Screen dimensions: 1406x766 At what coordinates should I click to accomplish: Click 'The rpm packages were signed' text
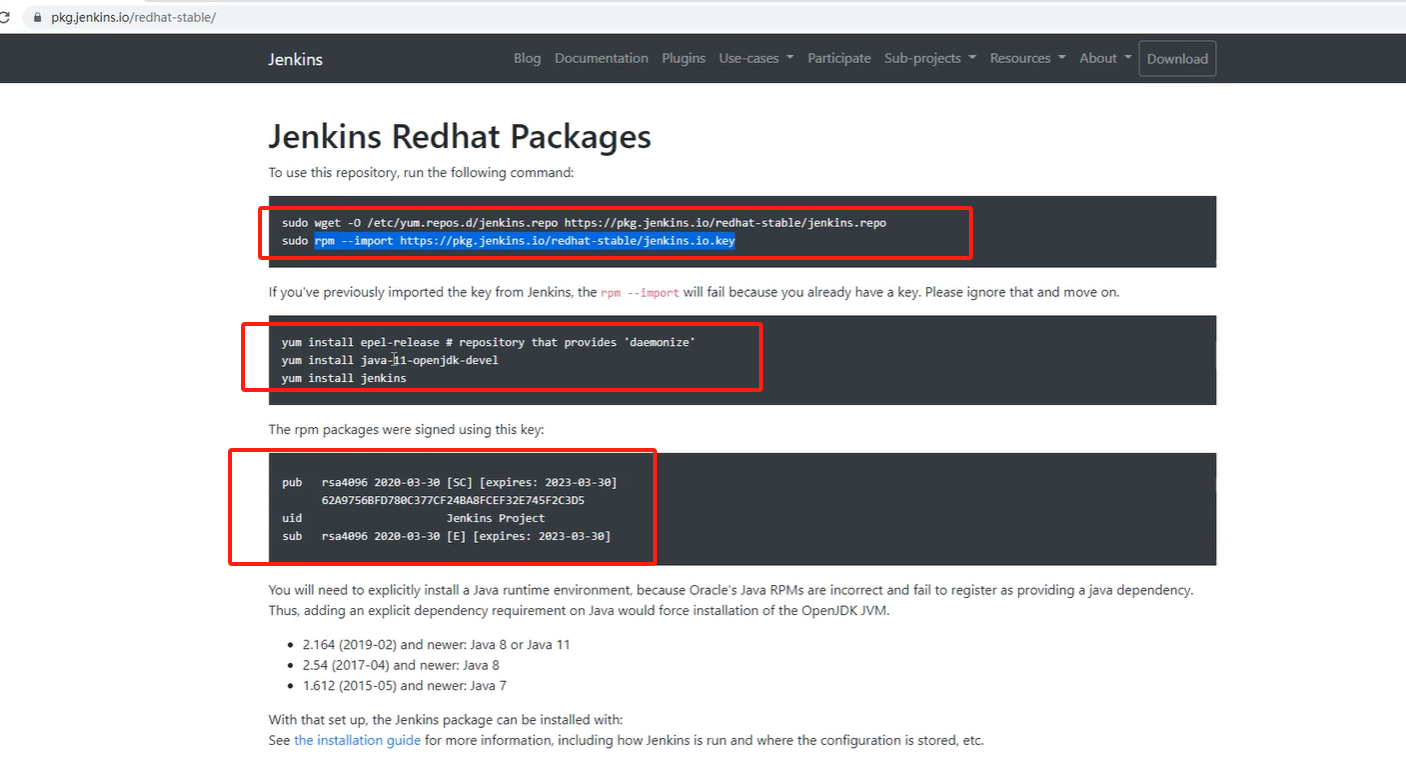[406, 430]
